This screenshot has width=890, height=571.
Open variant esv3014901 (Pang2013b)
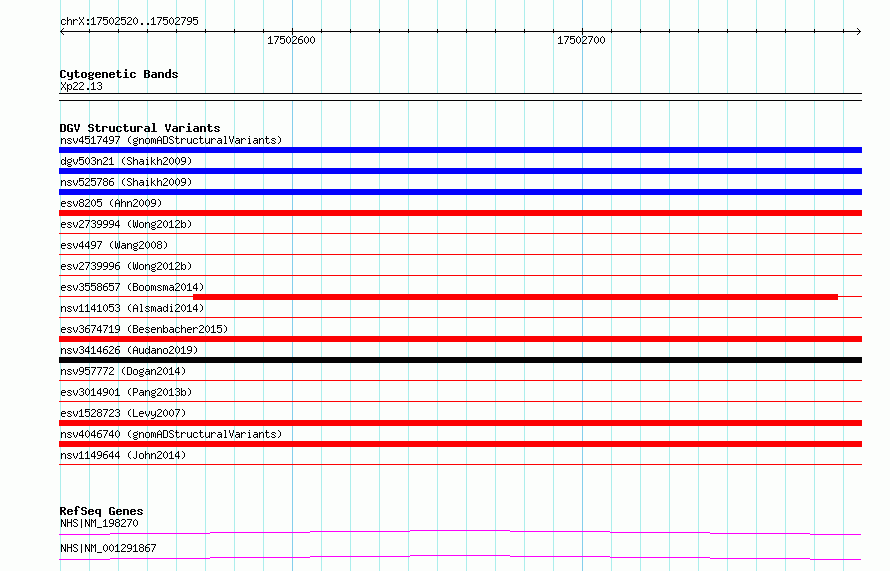pos(126,392)
